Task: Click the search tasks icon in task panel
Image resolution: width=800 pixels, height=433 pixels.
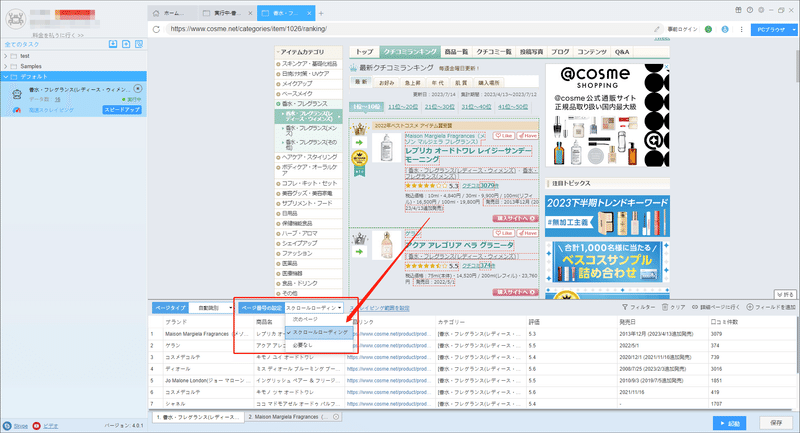Action: (x=138, y=44)
